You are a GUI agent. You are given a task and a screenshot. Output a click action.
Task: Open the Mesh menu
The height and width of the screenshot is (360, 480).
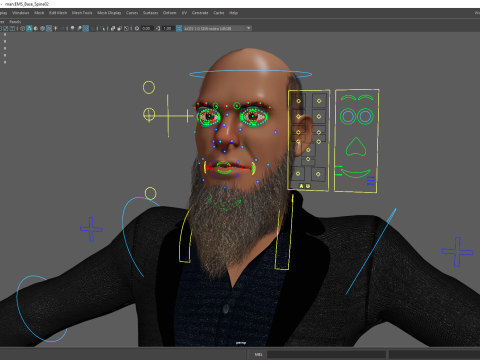[x=39, y=13]
